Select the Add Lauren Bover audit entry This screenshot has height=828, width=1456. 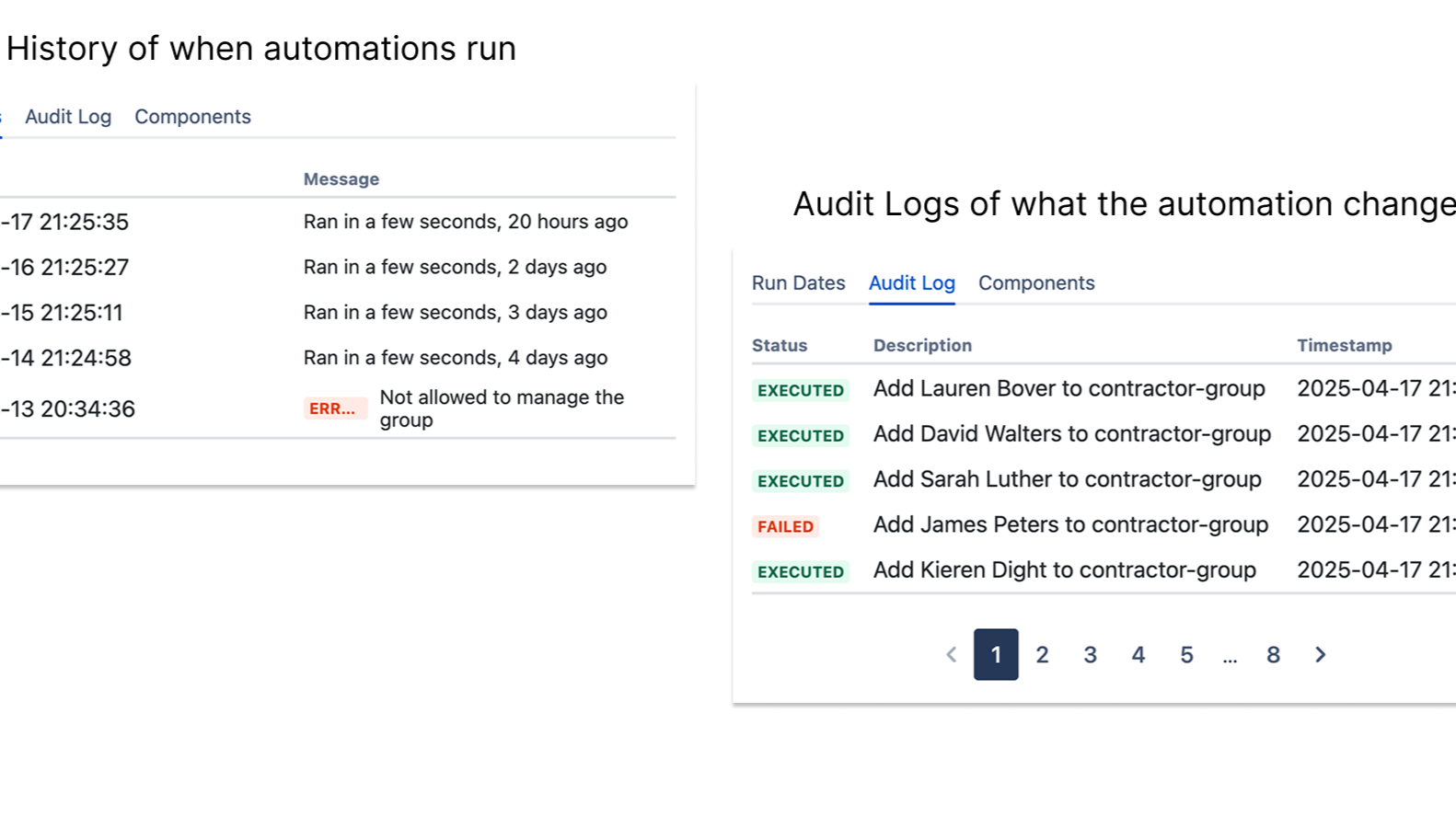pyautogui.click(x=1069, y=389)
